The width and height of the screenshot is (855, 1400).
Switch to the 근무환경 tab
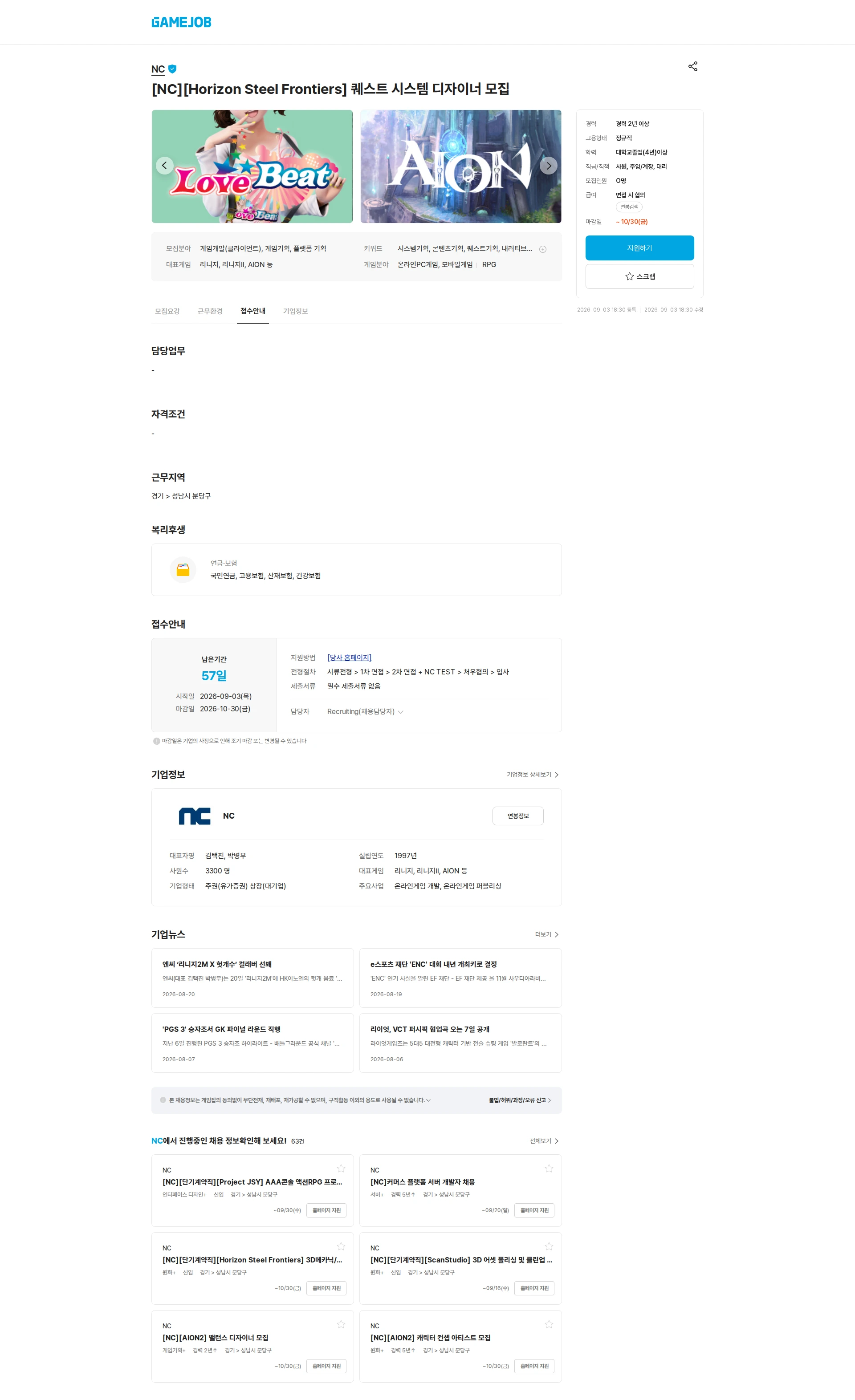[x=210, y=311]
